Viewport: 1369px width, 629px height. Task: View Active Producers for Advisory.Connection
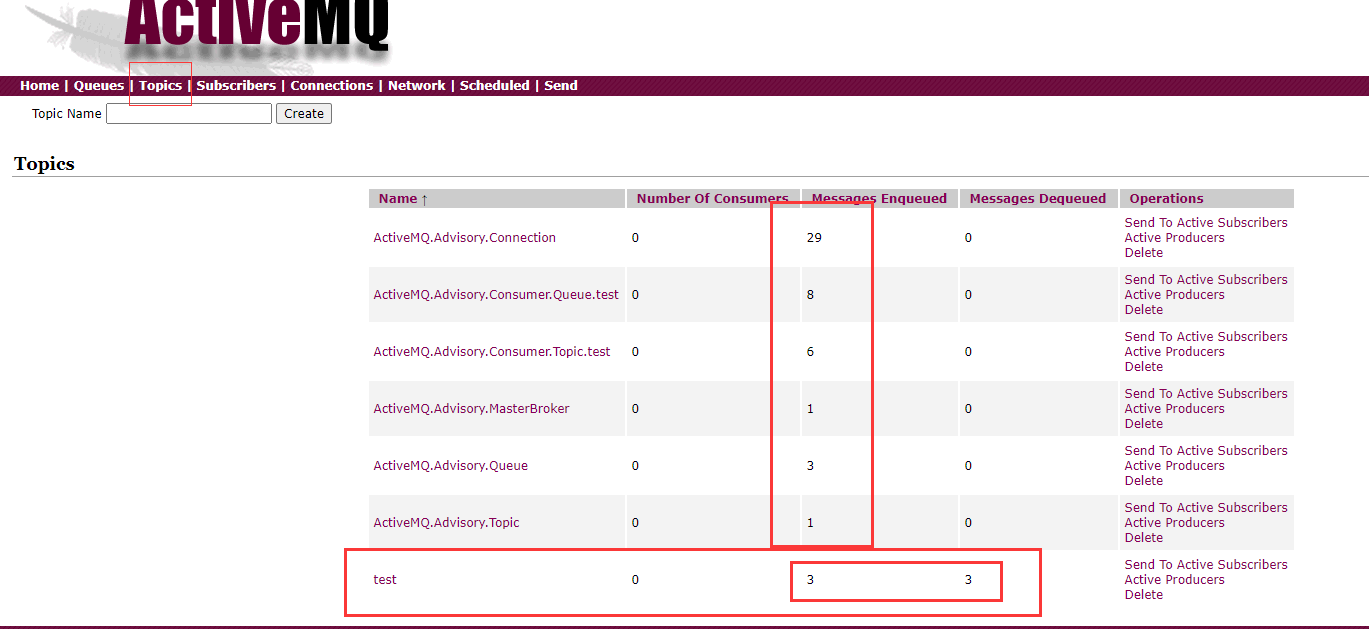1174,238
